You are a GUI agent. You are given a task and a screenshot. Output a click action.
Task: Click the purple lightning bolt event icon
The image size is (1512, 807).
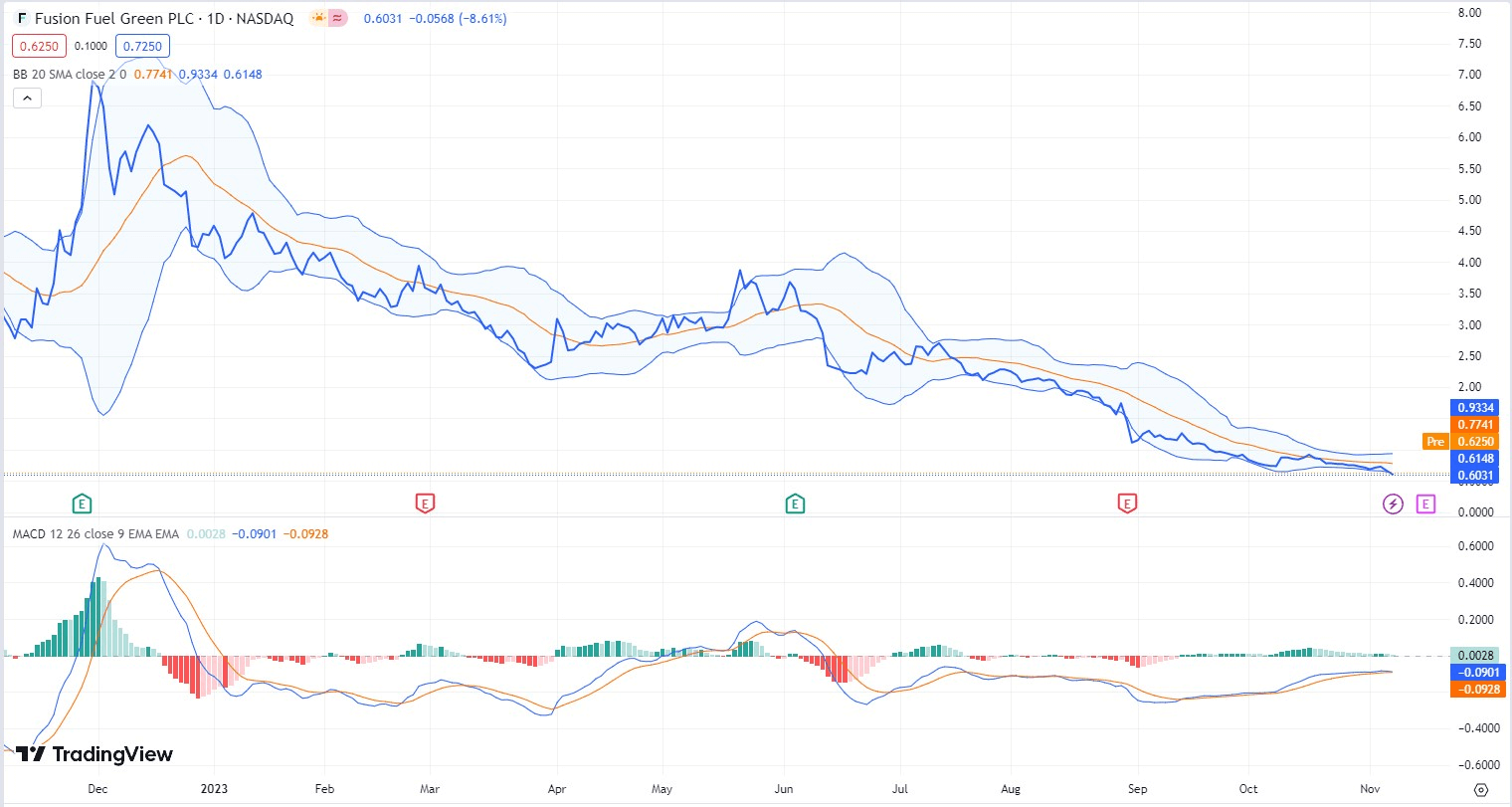1394,504
